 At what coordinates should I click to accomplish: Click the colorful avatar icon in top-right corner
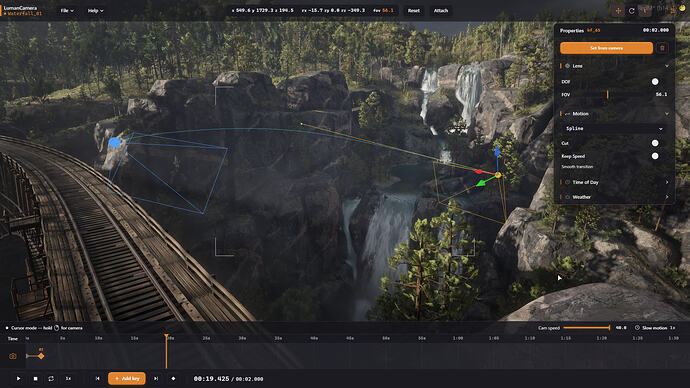click(682, 7)
